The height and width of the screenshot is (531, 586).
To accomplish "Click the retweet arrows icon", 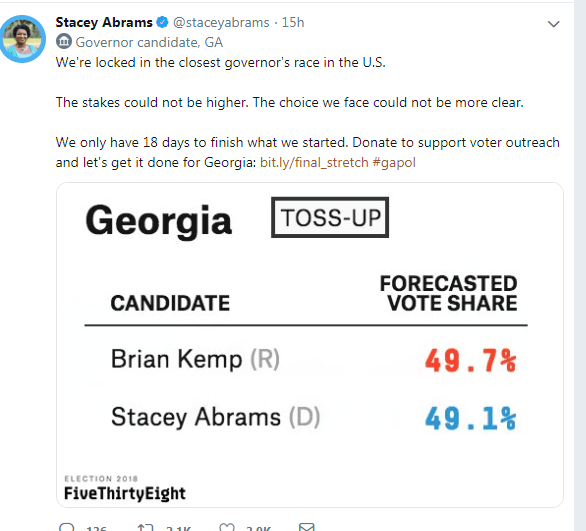I will (x=145, y=527).
